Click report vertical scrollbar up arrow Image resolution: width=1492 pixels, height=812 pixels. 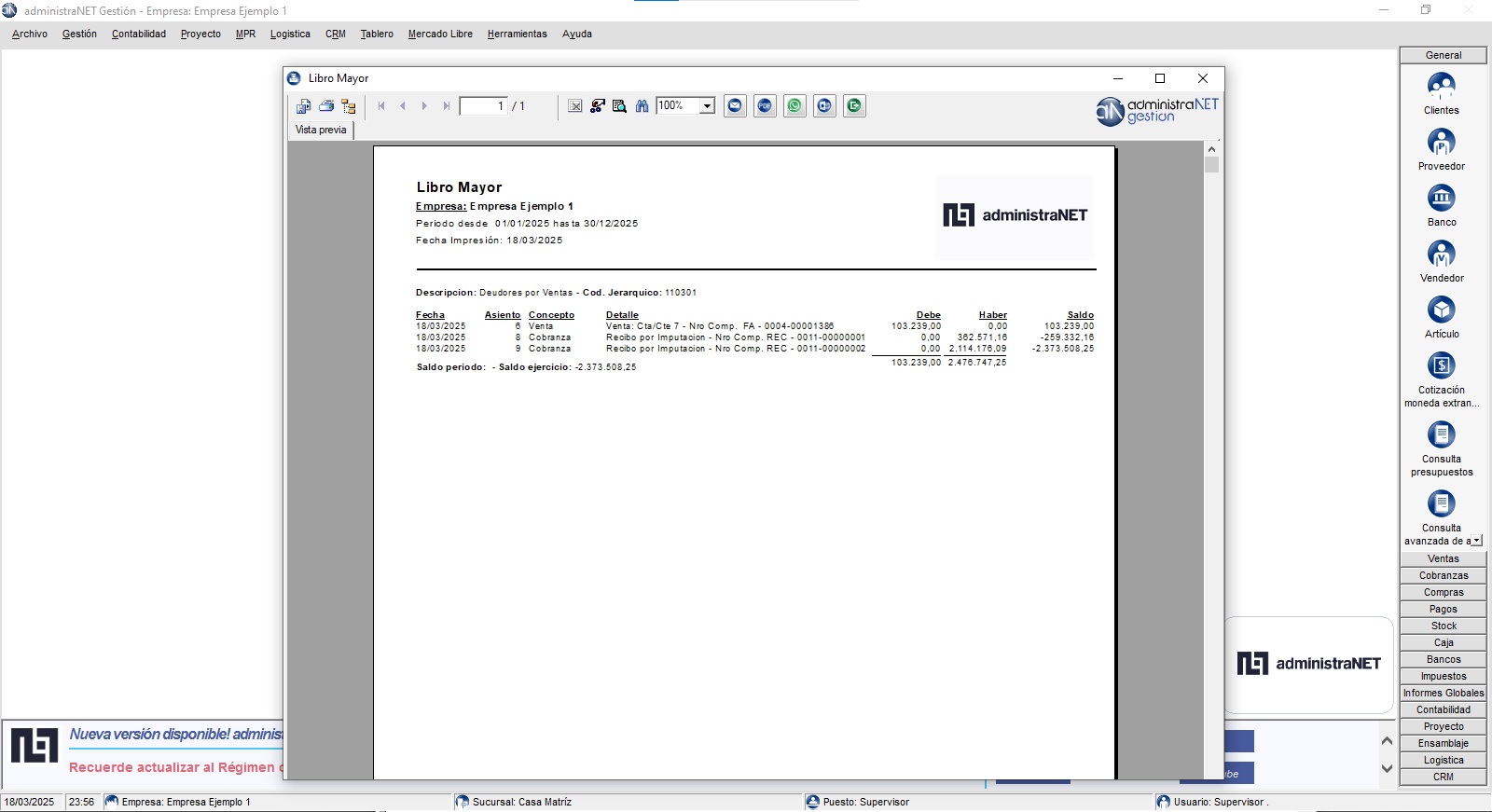(x=1211, y=149)
